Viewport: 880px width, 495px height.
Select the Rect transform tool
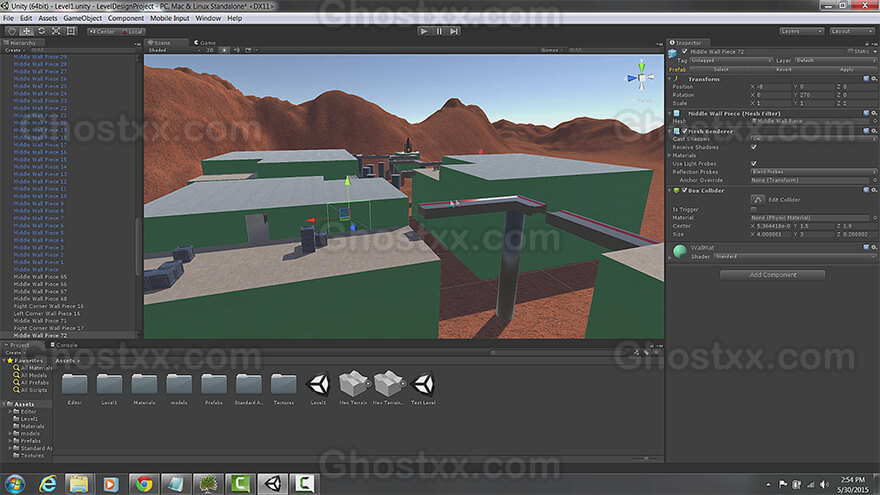point(71,31)
